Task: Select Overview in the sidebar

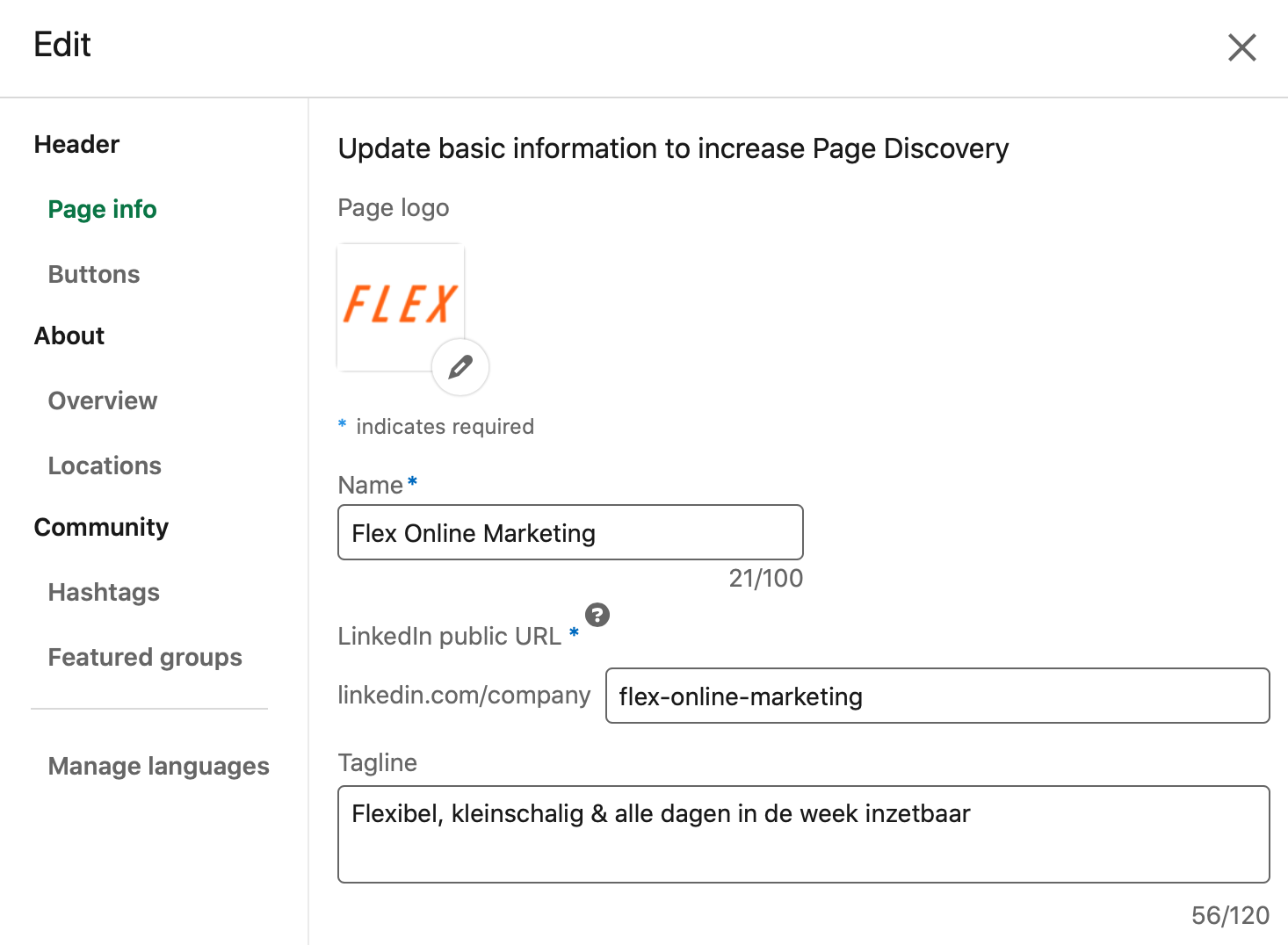Action: point(103,400)
